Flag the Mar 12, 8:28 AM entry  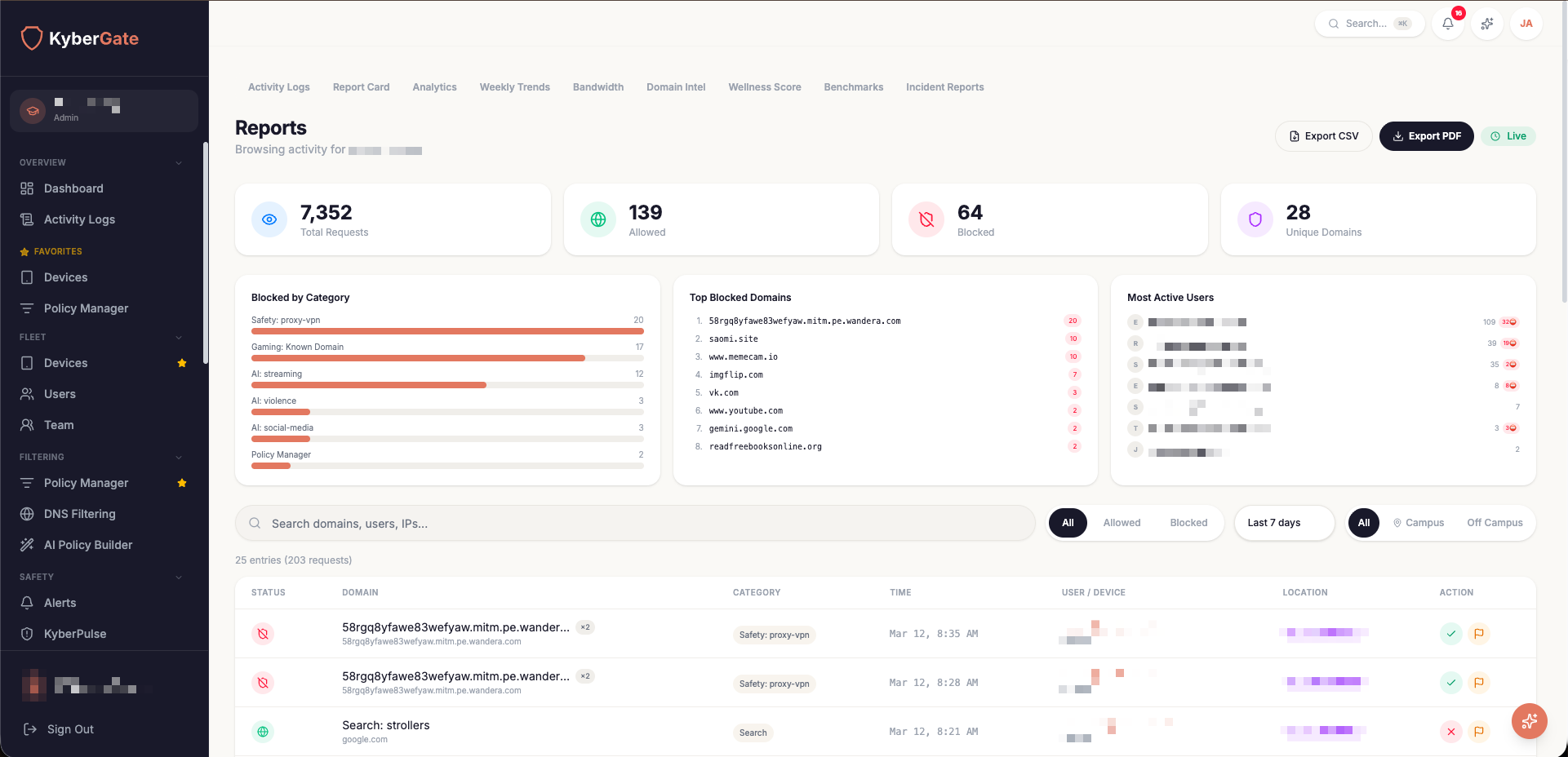(x=1479, y=683)
